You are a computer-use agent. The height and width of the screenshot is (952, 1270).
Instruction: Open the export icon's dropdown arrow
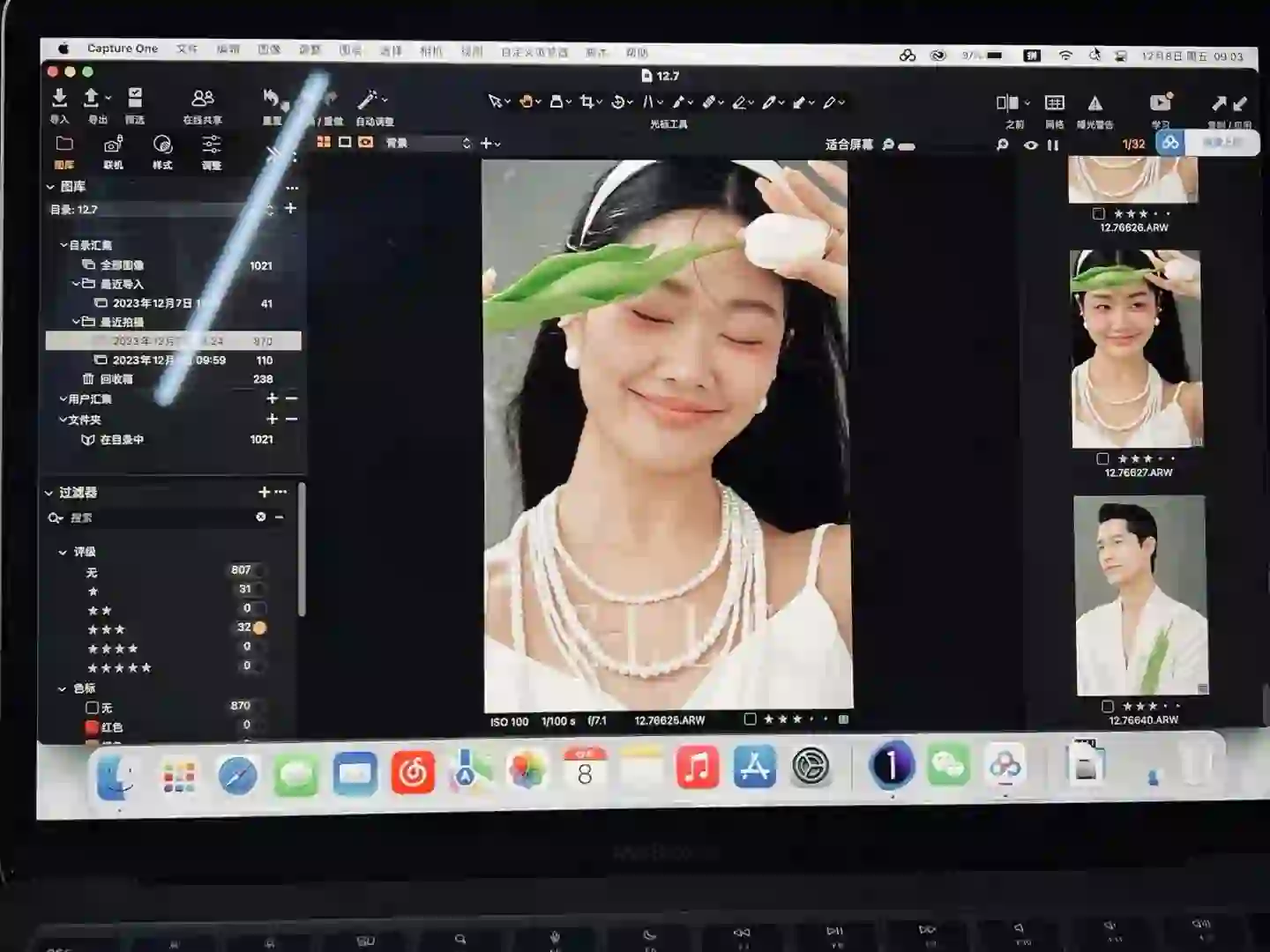[108, 98]
